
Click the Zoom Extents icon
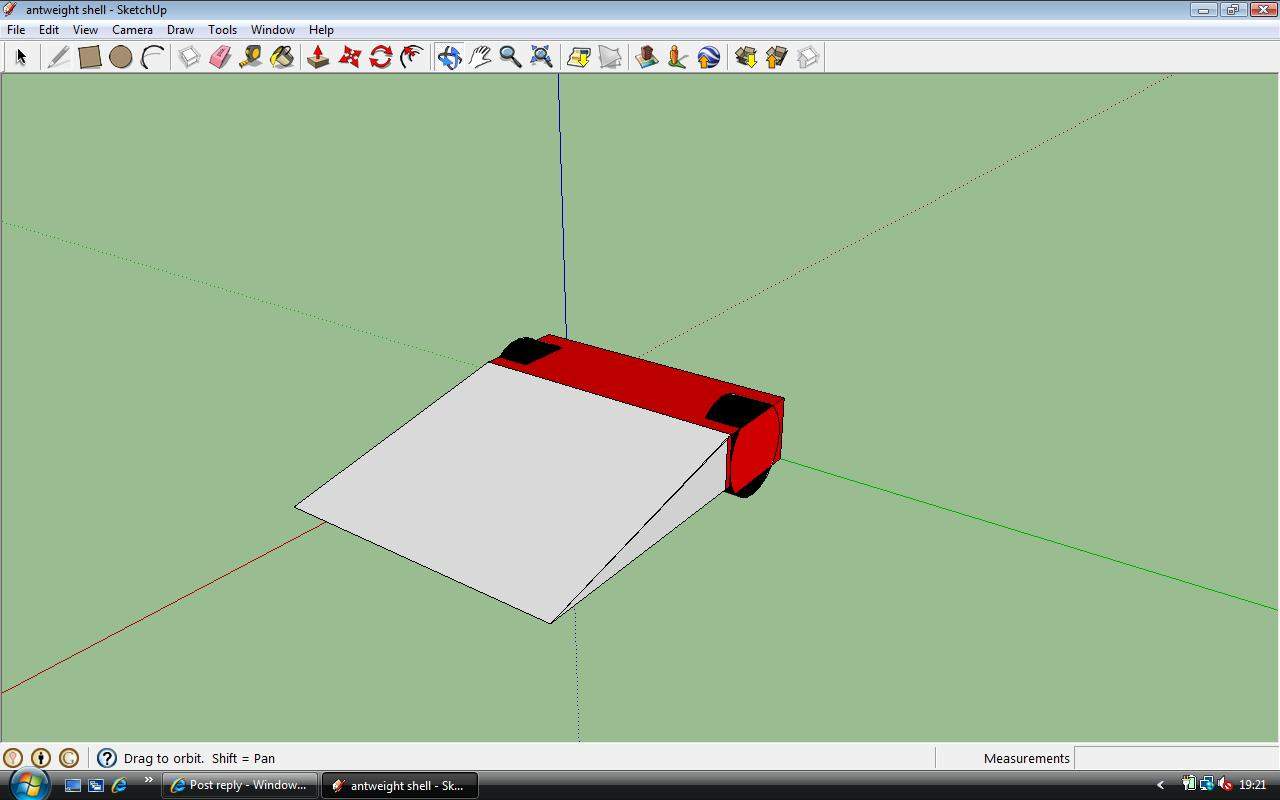coord(541,57)
